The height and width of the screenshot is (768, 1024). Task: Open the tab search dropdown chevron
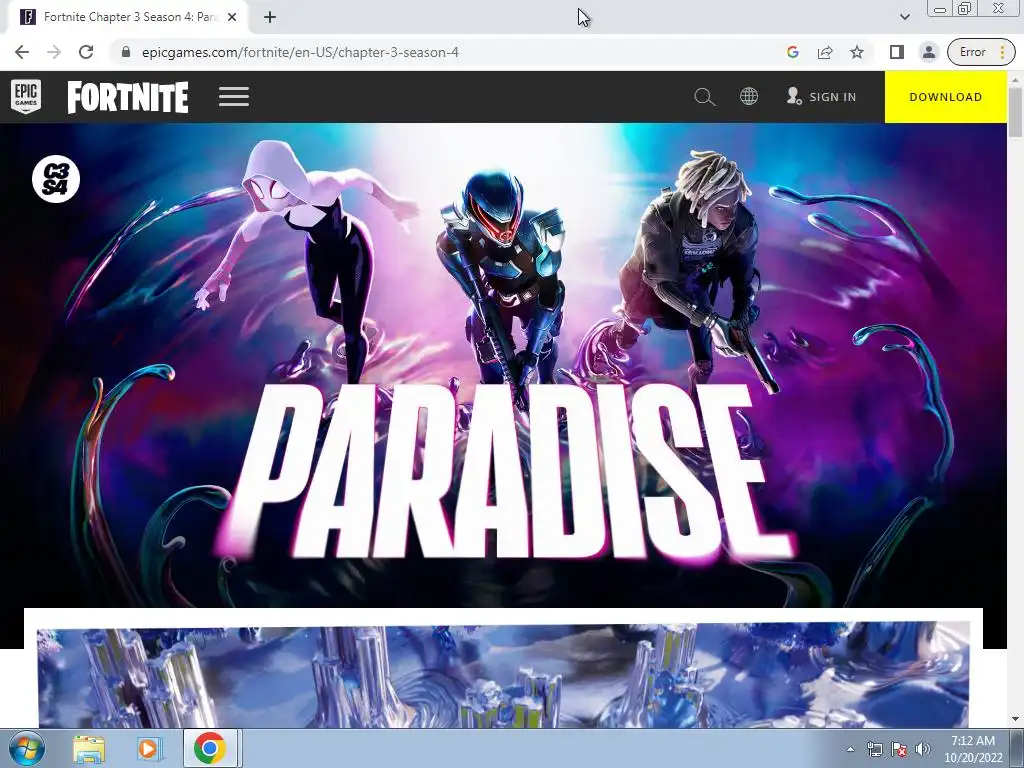[904, 17]
